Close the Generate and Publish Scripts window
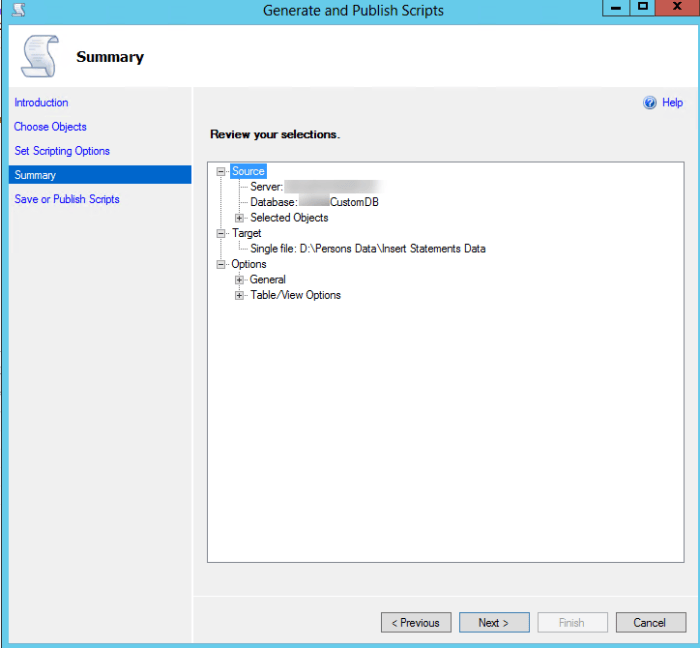 (x=678, y=8)
